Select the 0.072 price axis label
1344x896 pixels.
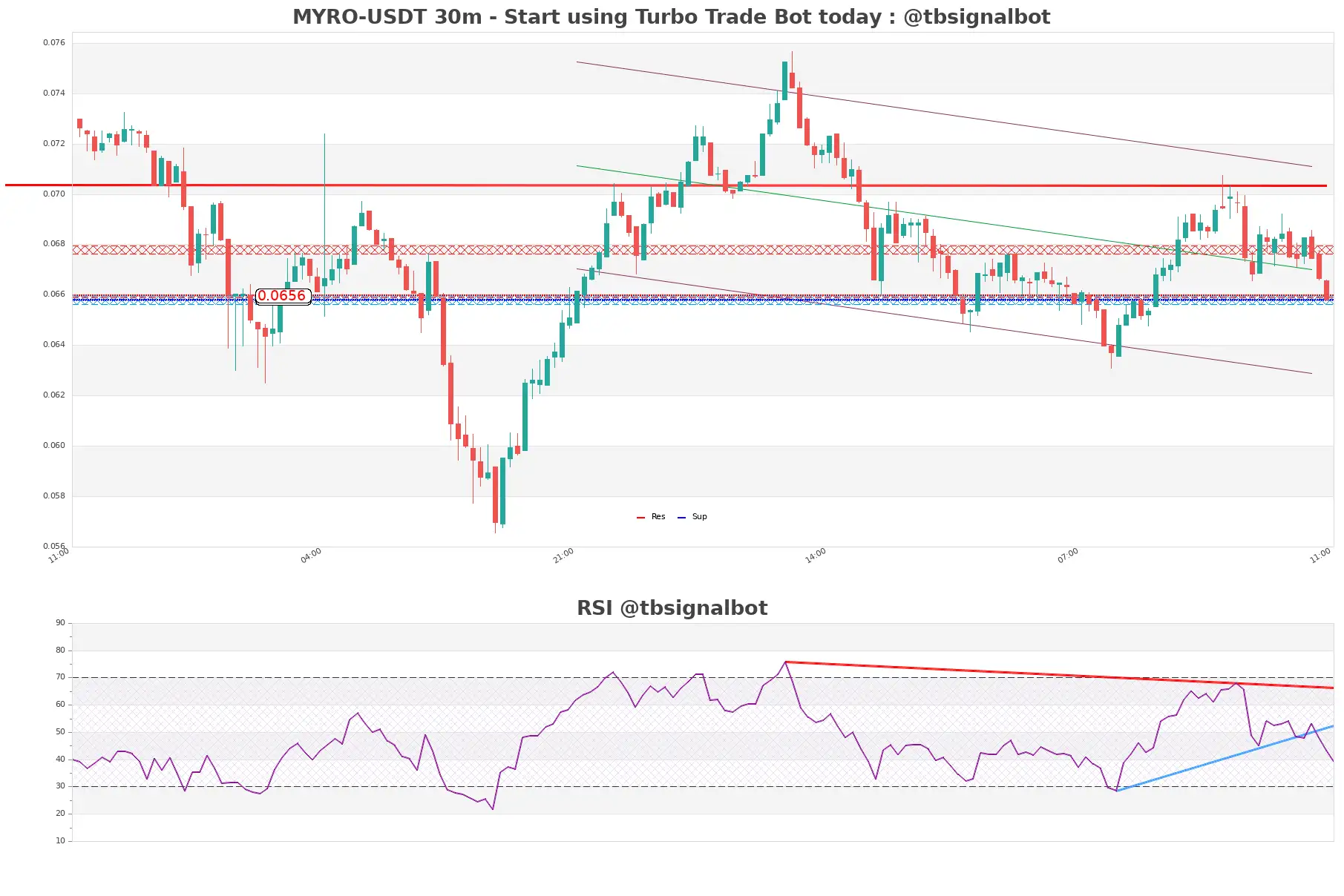[x=54, y=144]
